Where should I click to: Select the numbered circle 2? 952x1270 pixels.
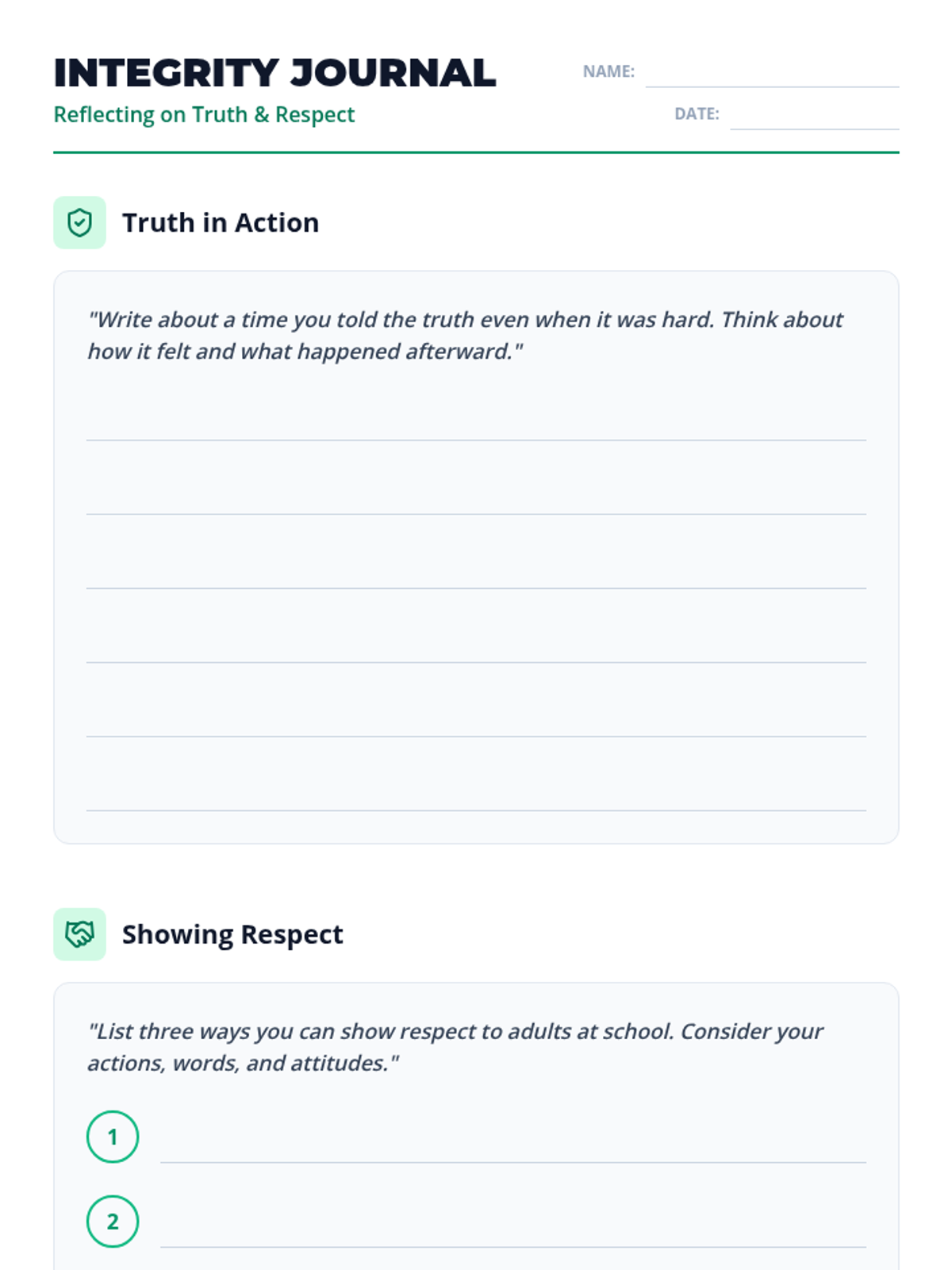113,1222
